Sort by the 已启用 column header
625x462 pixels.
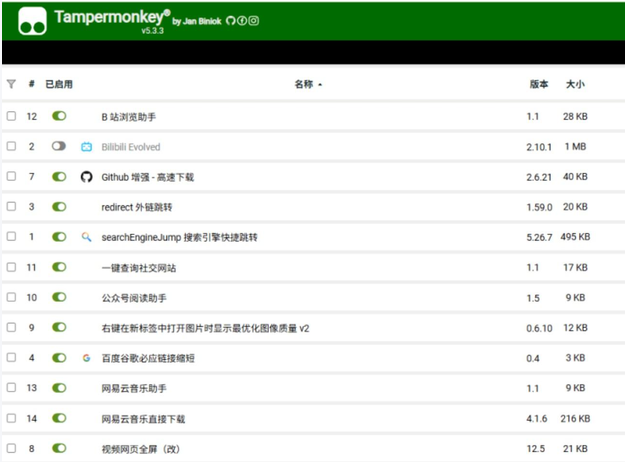59,84
